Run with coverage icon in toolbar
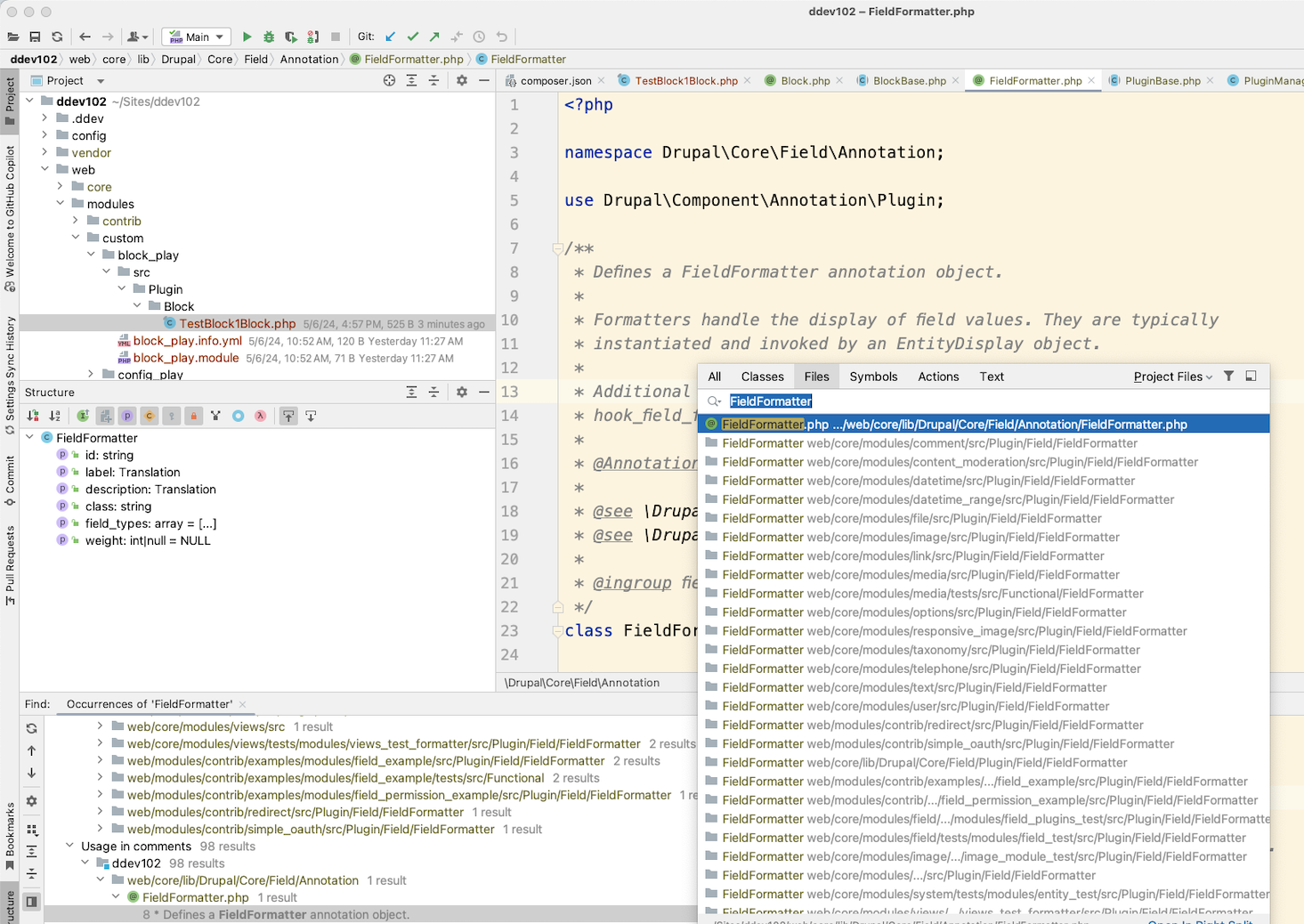1304x924 pixels. 291,36
